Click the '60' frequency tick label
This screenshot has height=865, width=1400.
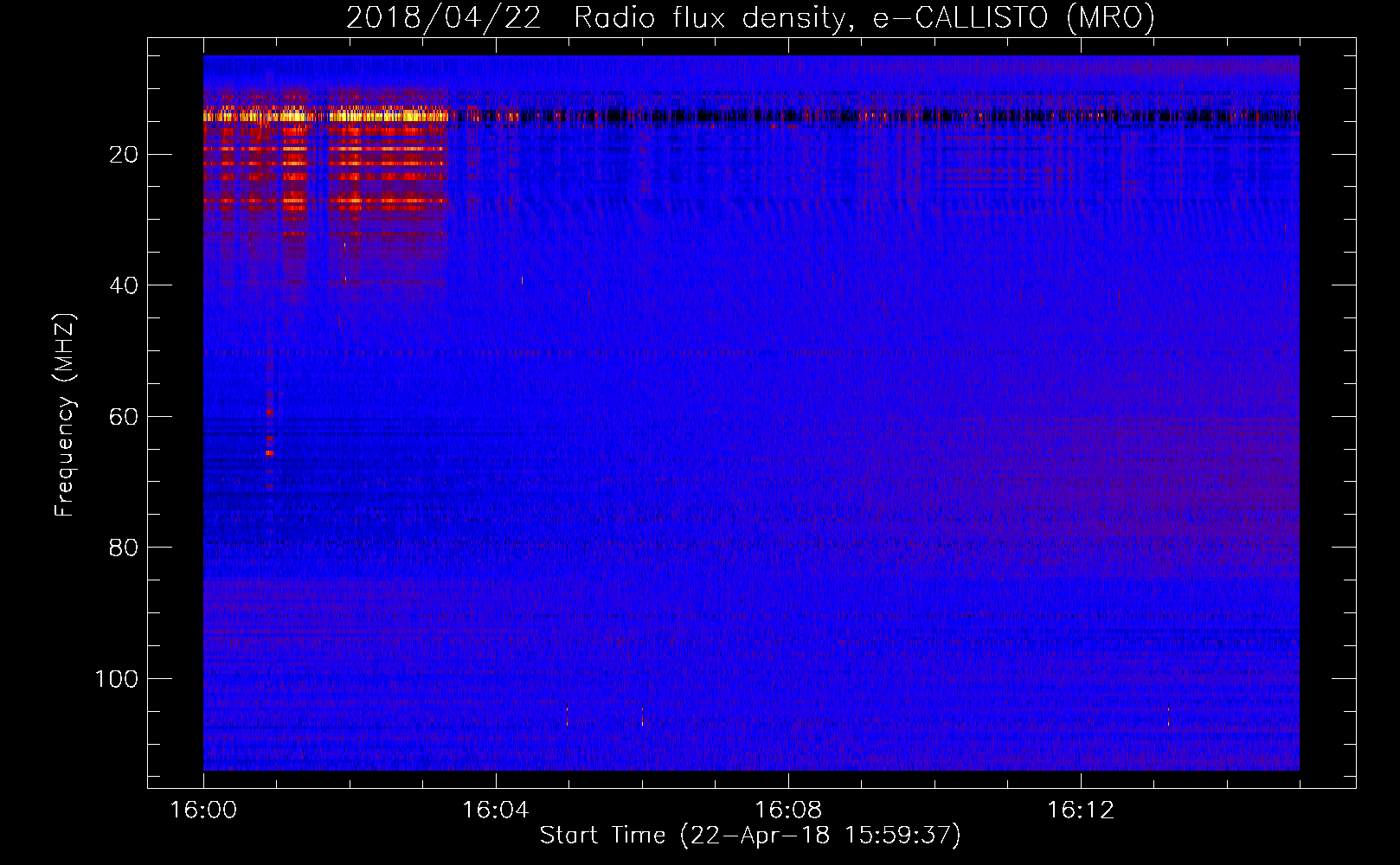[124, 417]
